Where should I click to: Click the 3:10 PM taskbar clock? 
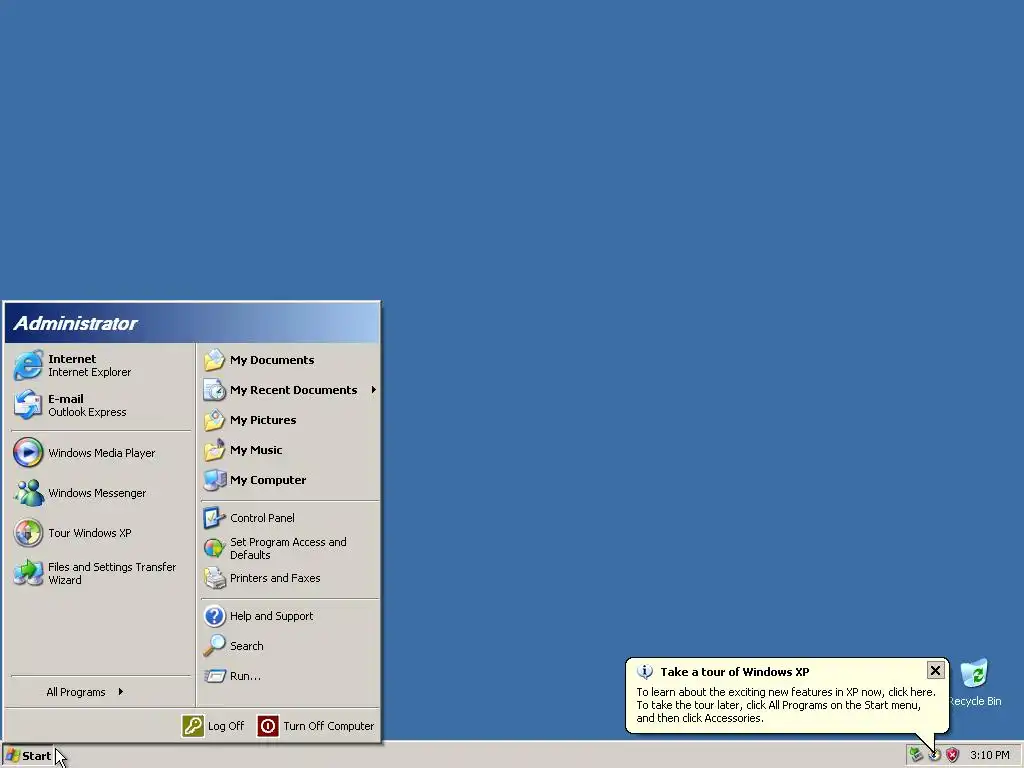click(x=989, y=755)
